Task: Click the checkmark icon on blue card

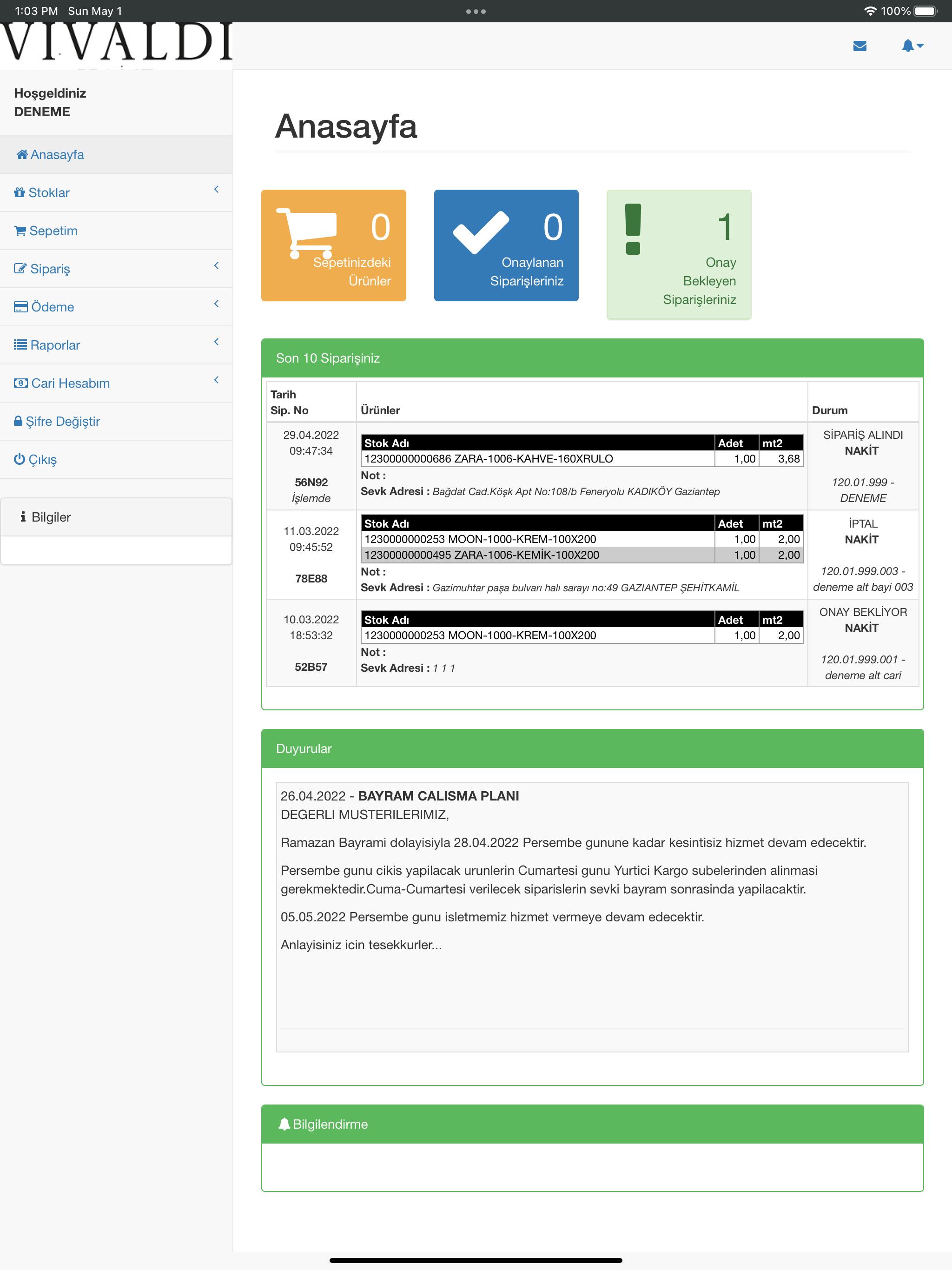Action: (x=481, y=232)
